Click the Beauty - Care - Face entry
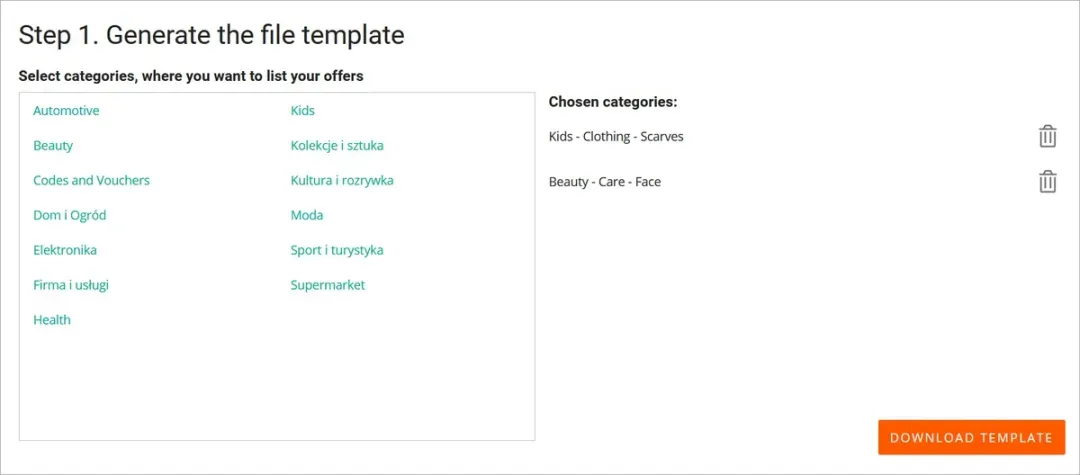Viewport: 1080px width, 475px height. pos(605,182)
